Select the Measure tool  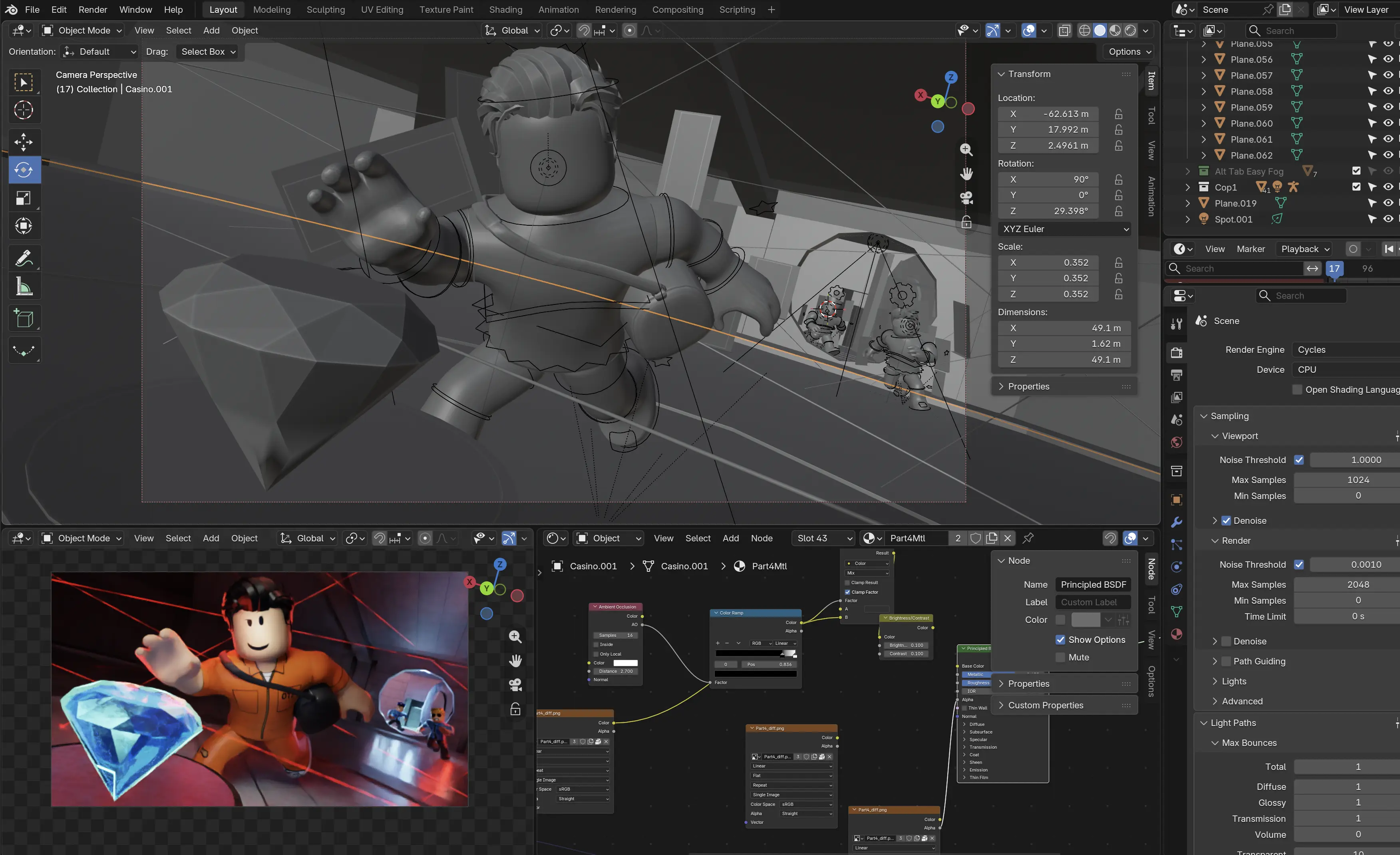point(24,287)
